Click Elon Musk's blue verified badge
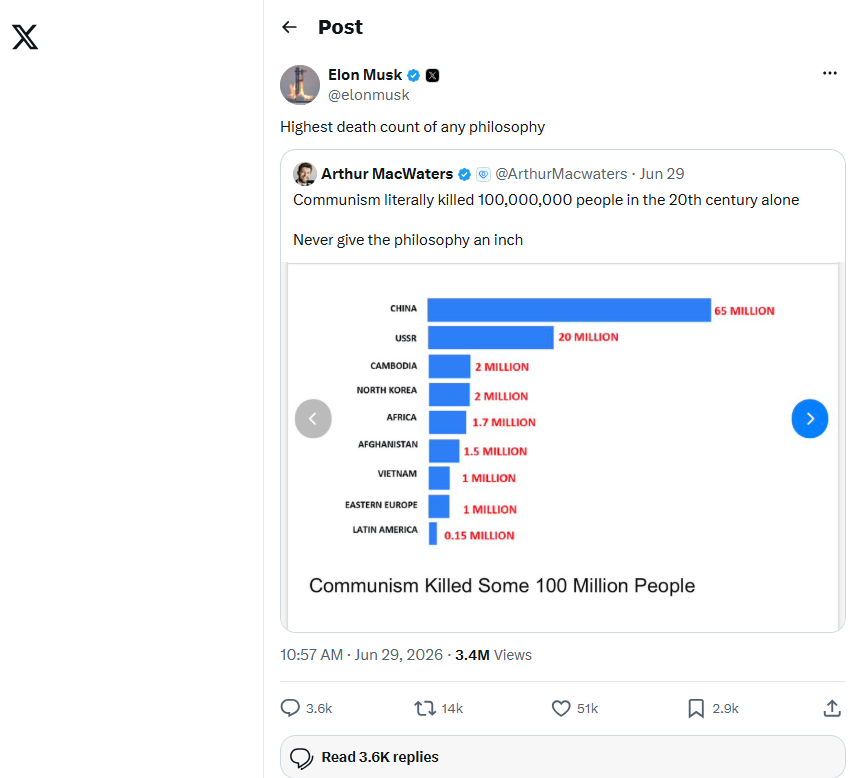Viewport: 859px width, 778px height. pyautogui.click(x=414, y=75)
